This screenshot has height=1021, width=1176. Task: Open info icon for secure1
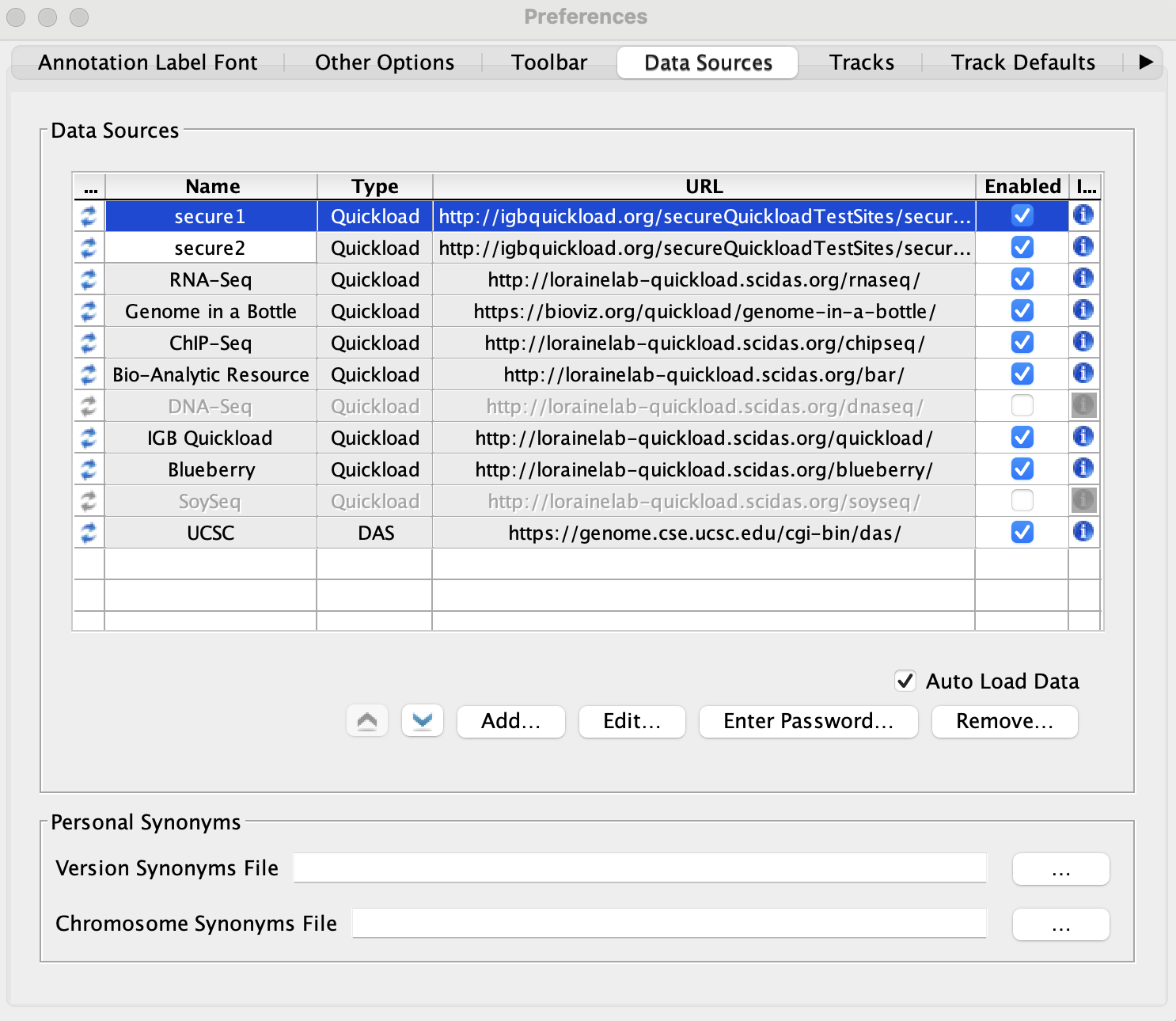[x=1083, y=214]
